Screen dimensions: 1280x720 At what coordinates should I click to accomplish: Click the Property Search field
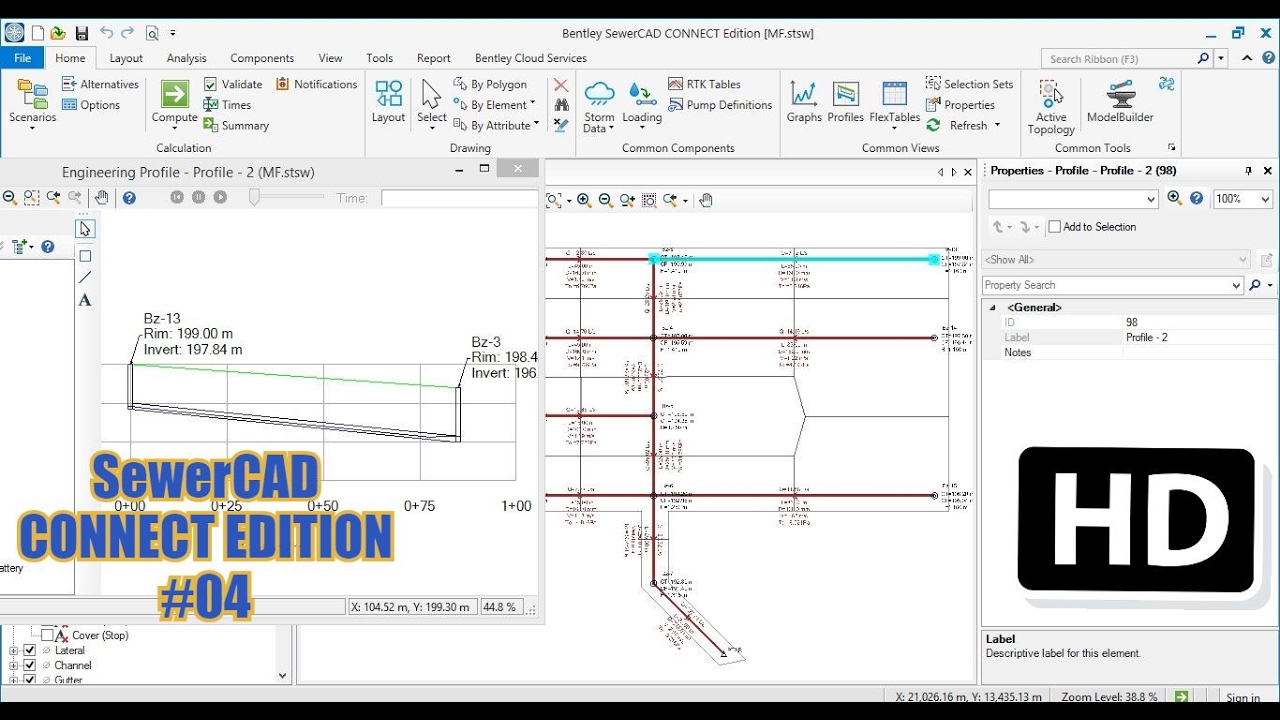pyautogui.click(x=1112, y=285)
